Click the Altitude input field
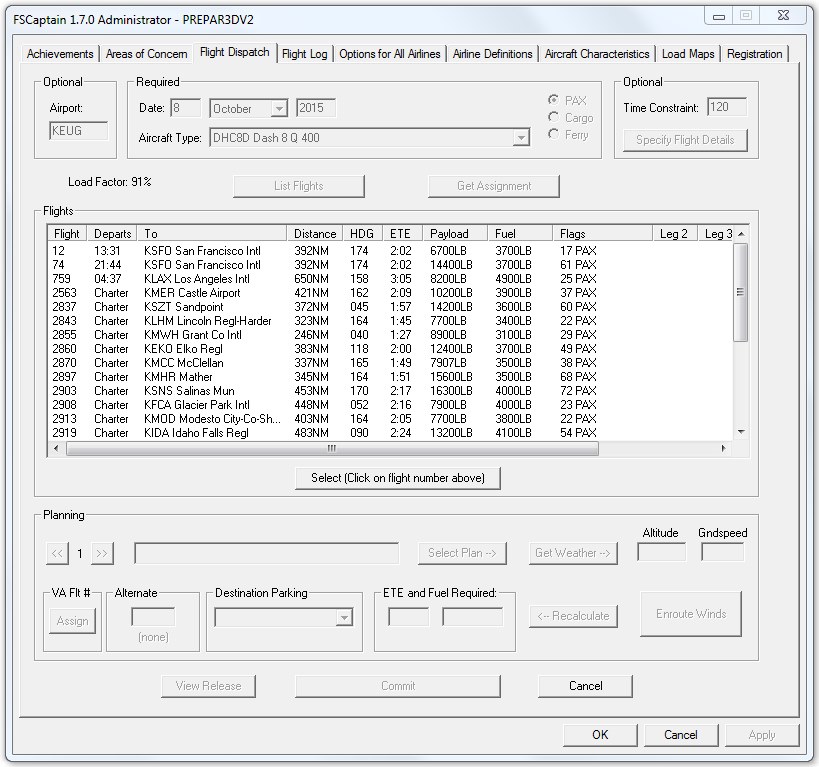Viewport: 819px width, 767px height. pos(661,552)
